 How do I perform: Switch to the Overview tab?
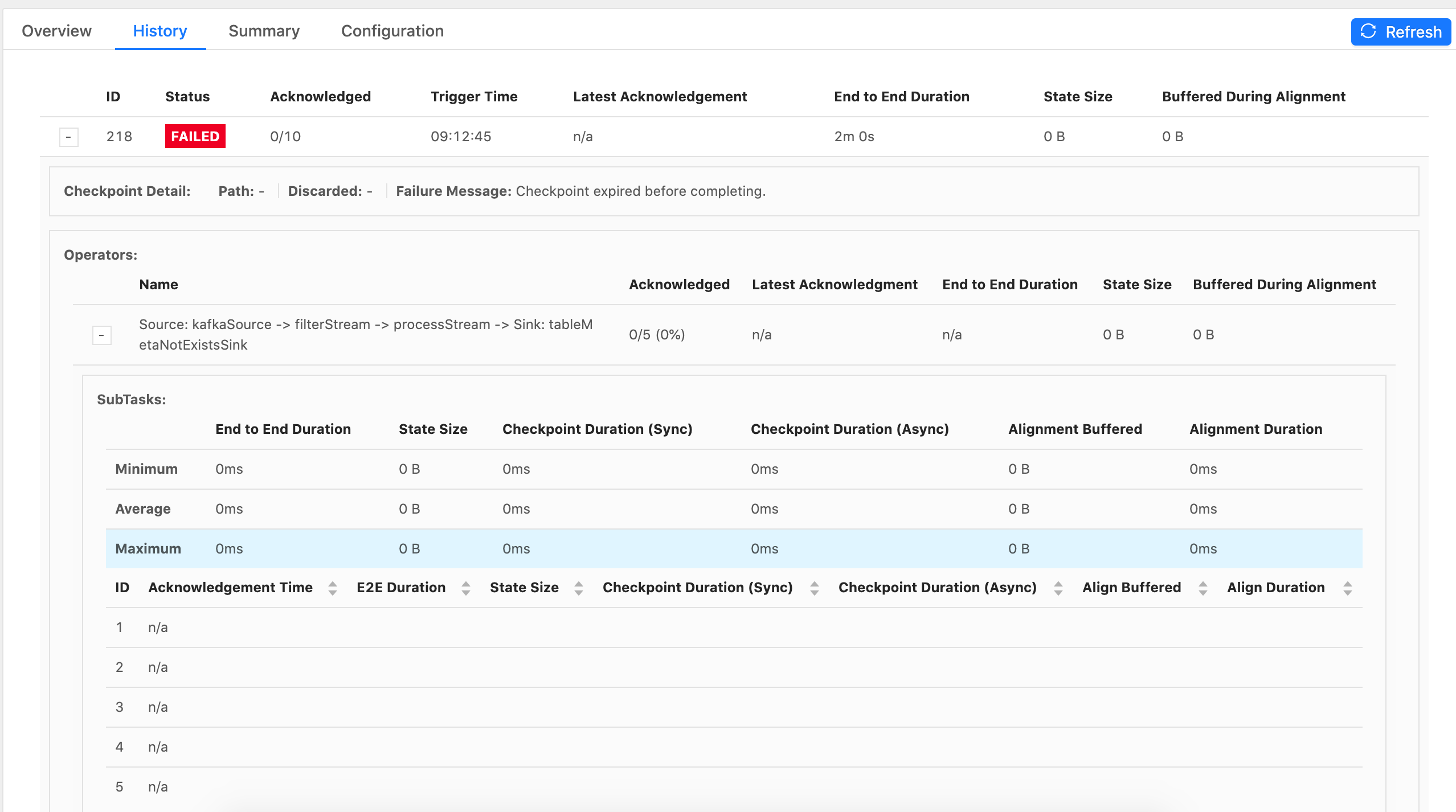(56, 31)
